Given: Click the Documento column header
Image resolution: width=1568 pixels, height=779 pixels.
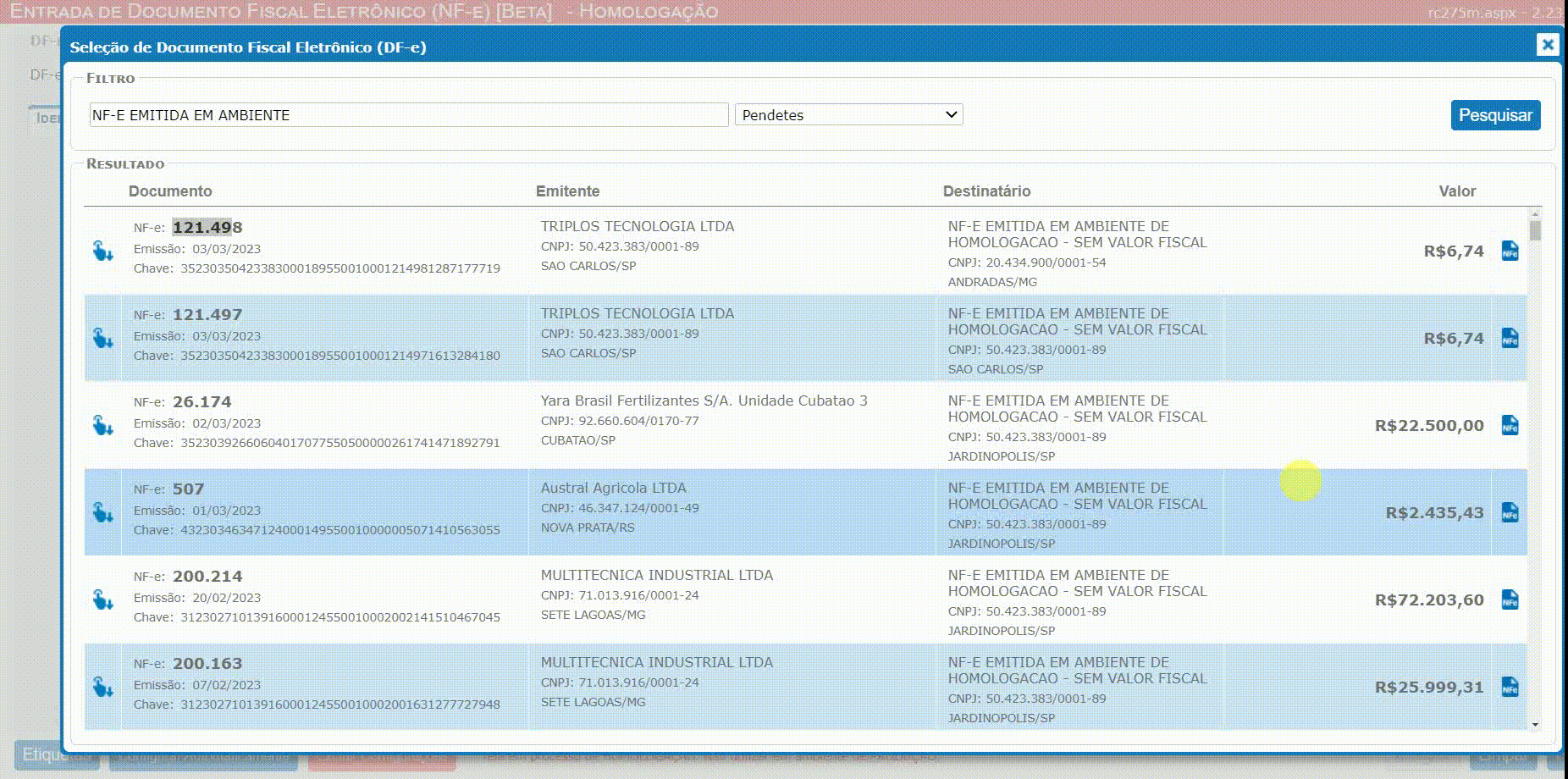Looking at the screenshot, I should (x=170, y=191).
